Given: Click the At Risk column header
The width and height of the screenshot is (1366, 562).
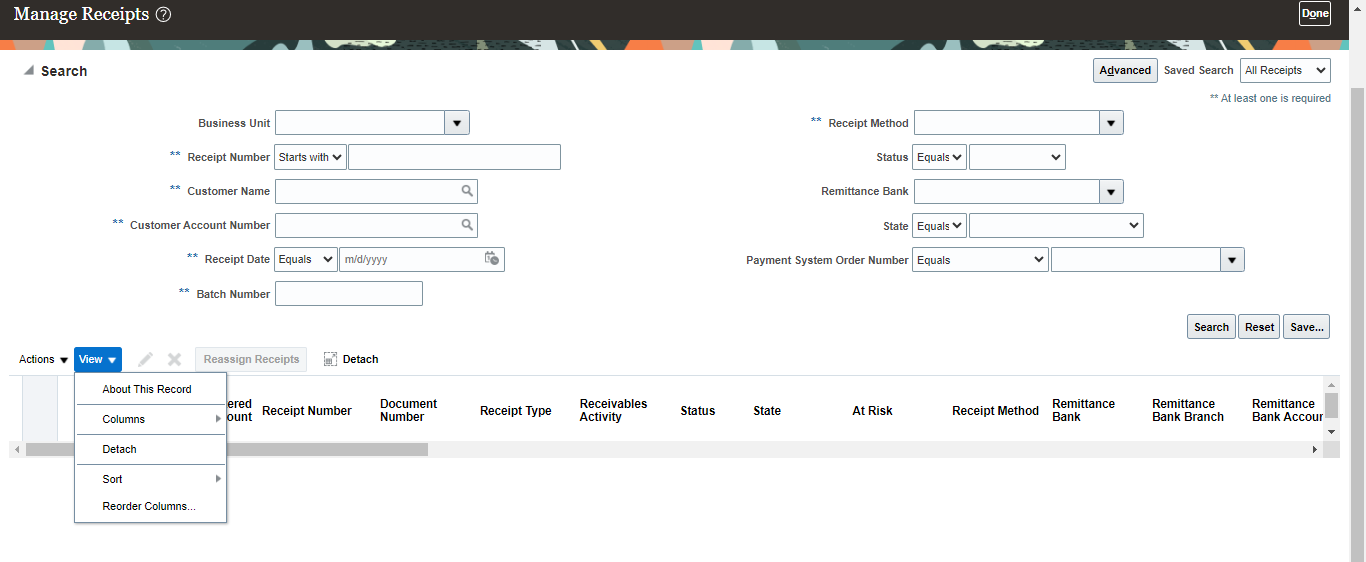Looking at the screenshot, I should pyautogui.click(x=872, y=411).
